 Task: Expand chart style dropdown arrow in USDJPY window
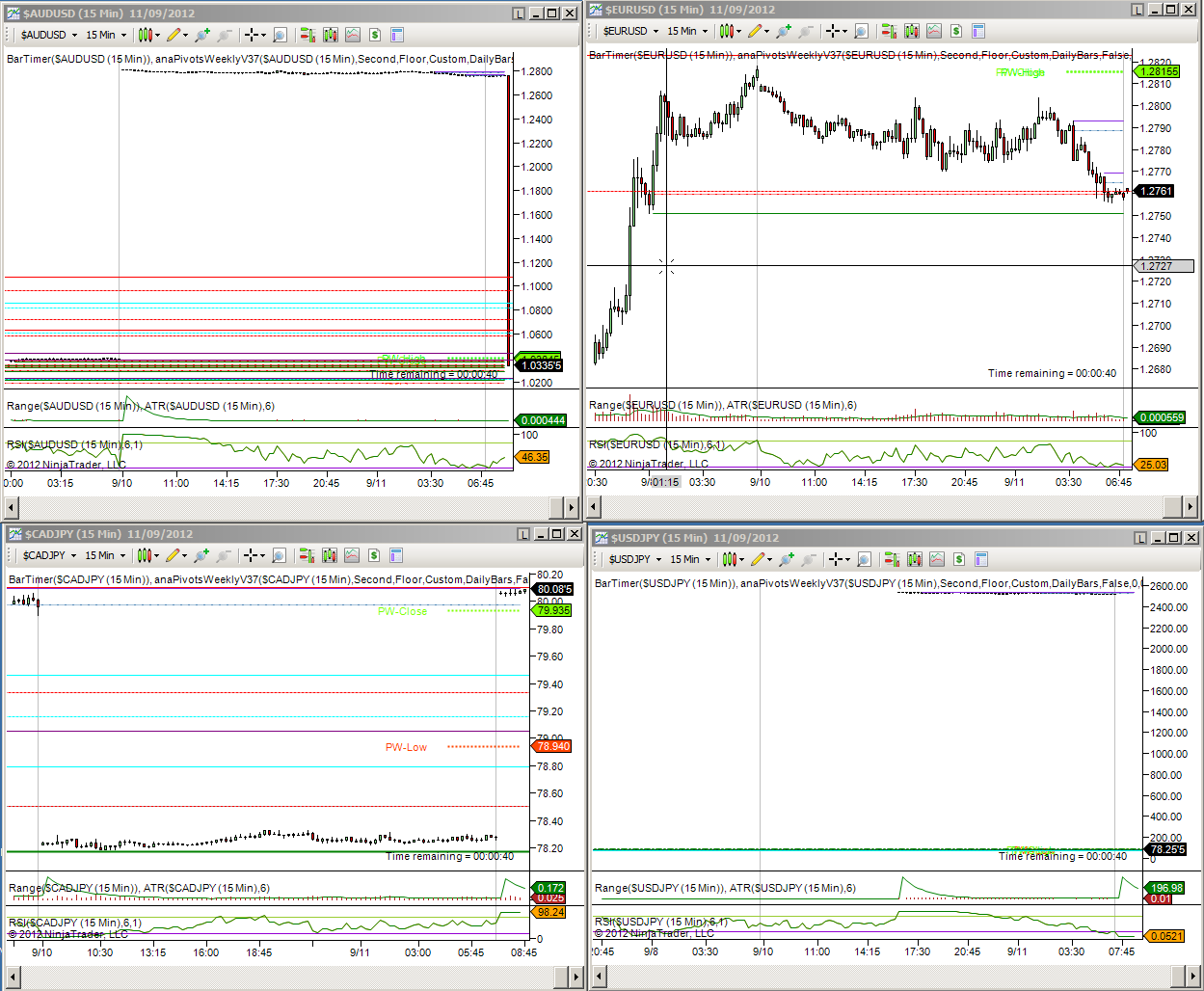point(741,560)
